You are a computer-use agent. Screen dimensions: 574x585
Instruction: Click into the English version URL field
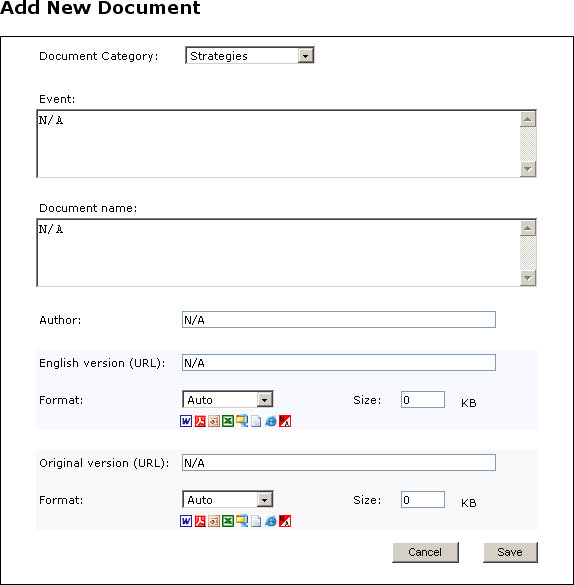point(339,363)
